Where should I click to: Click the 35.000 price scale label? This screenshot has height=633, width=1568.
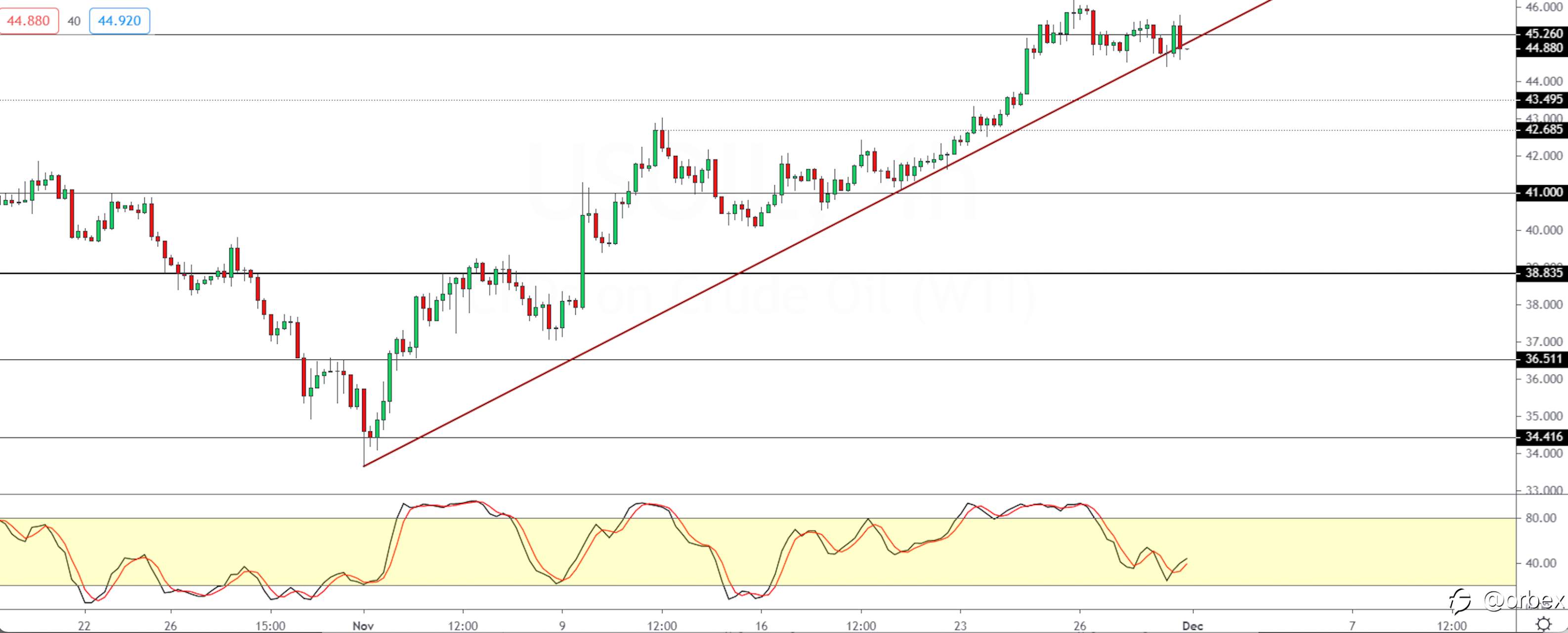pos(1544,417)
